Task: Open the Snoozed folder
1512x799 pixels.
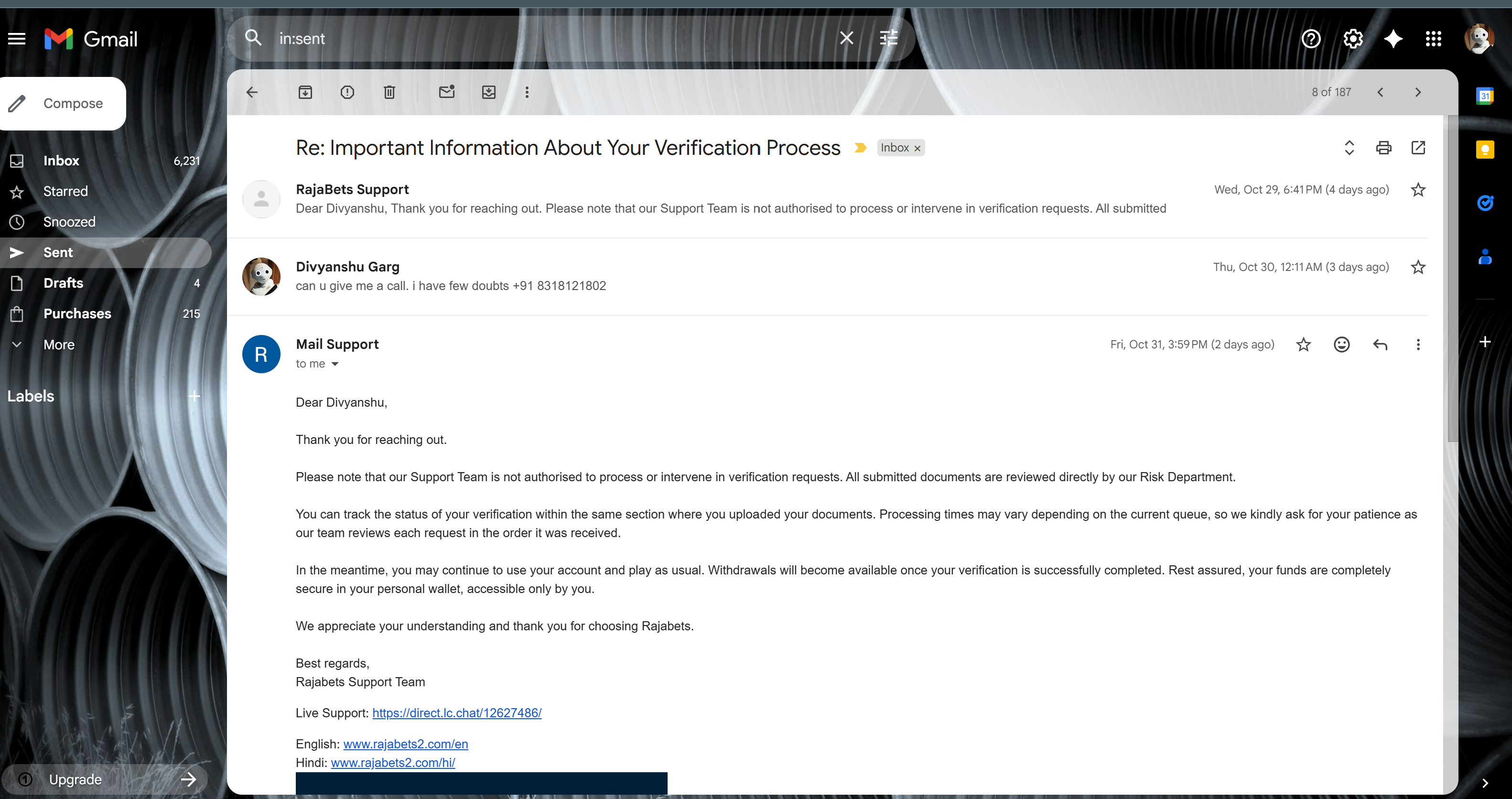Action: [x=105, y=222]
